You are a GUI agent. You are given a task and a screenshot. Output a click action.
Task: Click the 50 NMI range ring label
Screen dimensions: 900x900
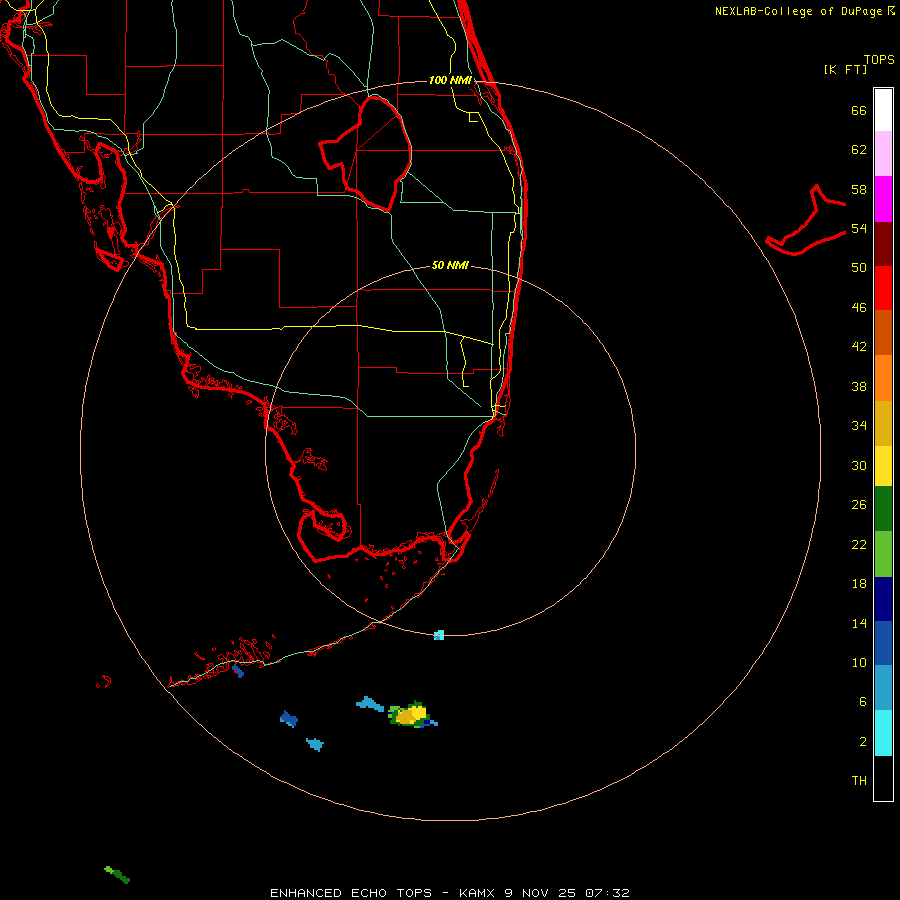click(450, 265)
